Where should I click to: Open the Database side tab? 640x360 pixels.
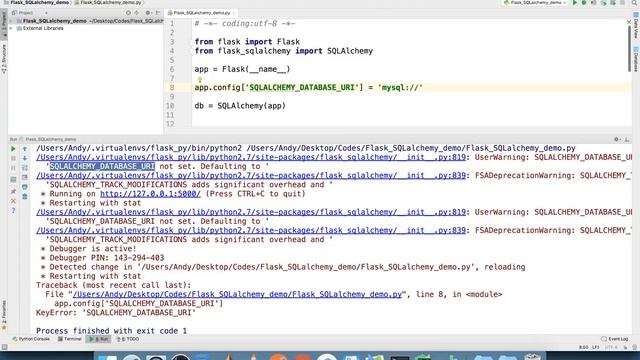[636, 59]
